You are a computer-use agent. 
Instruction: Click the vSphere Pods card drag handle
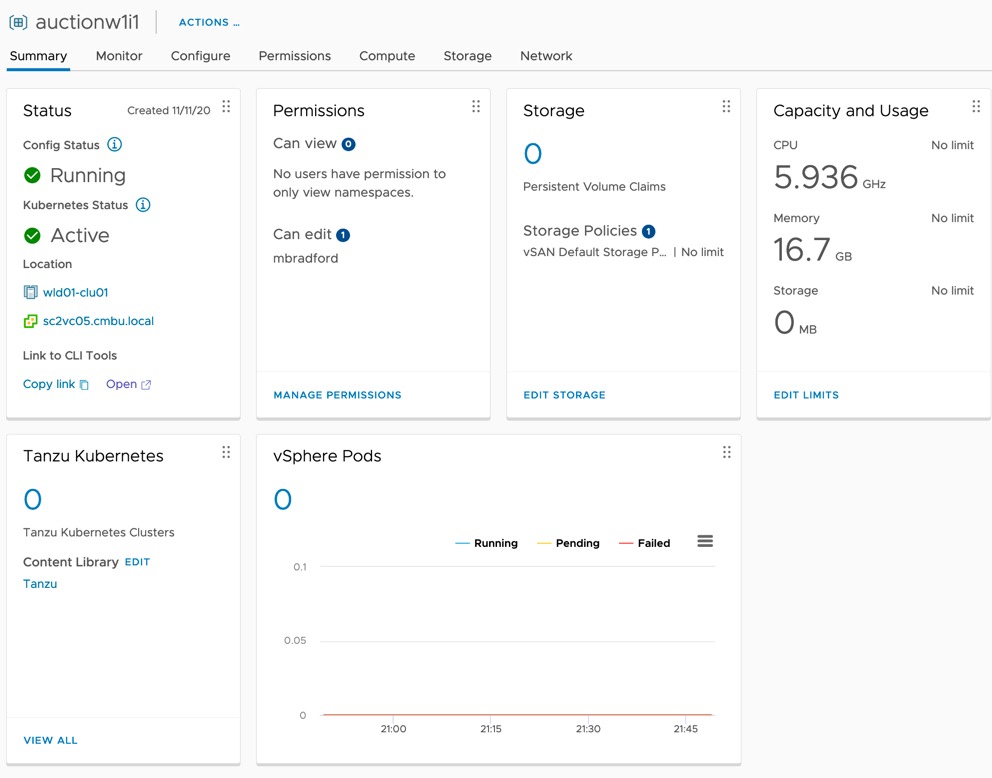726,452
